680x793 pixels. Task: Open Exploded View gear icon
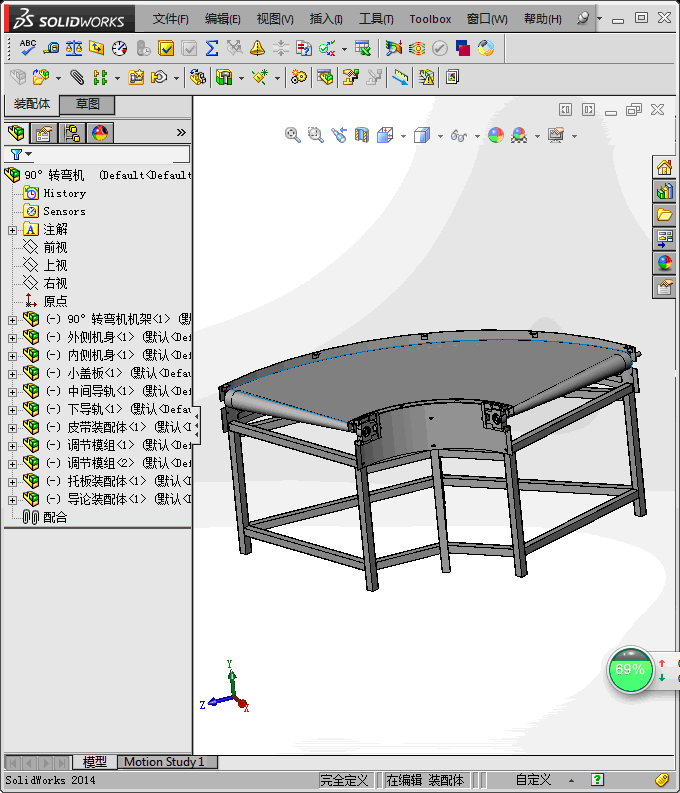click(299, 77)
